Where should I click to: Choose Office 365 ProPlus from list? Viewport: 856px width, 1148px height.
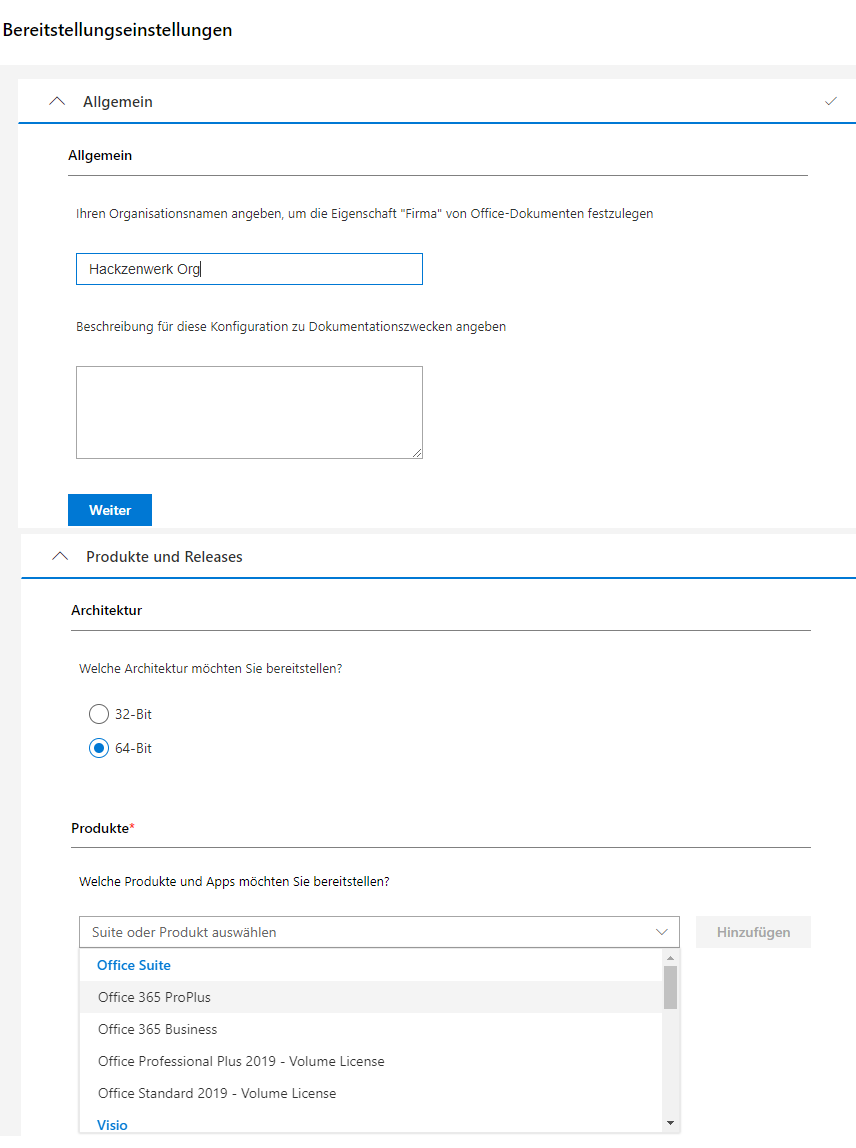[x=155, y=997]
